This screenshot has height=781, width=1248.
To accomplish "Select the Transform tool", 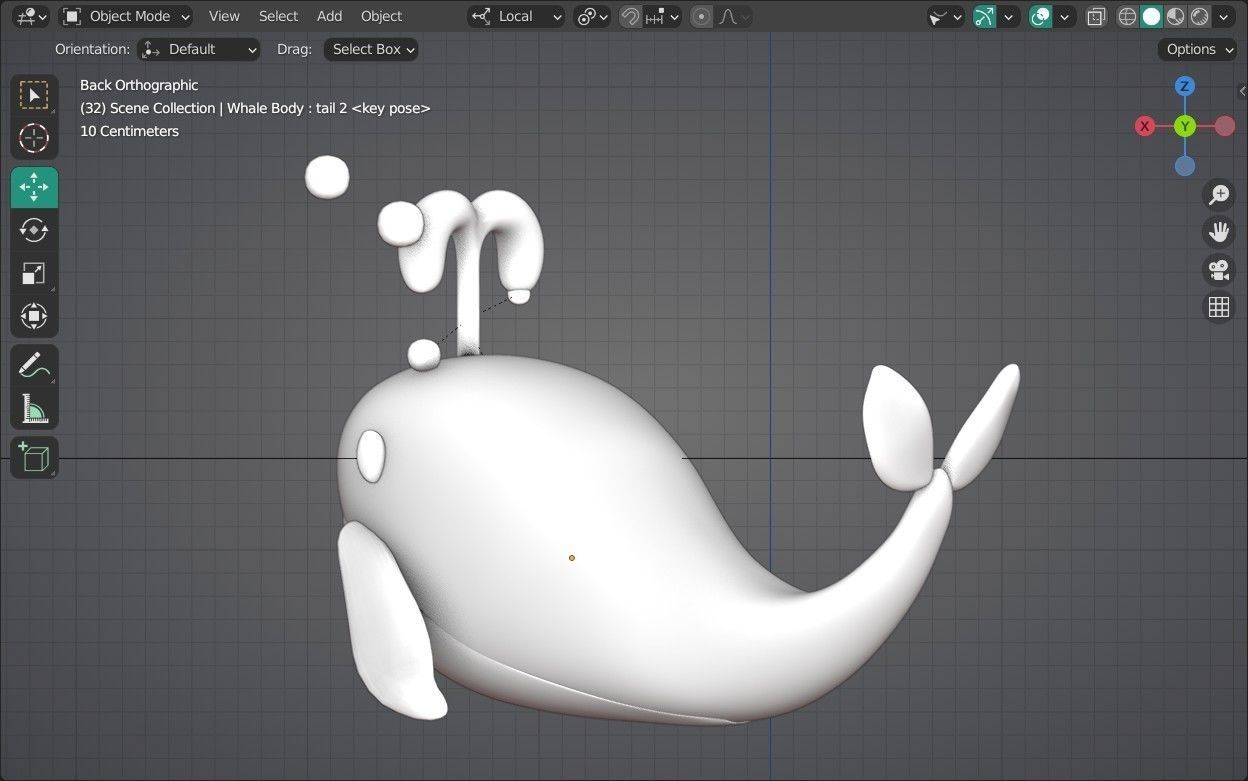I will click(34, 316).
